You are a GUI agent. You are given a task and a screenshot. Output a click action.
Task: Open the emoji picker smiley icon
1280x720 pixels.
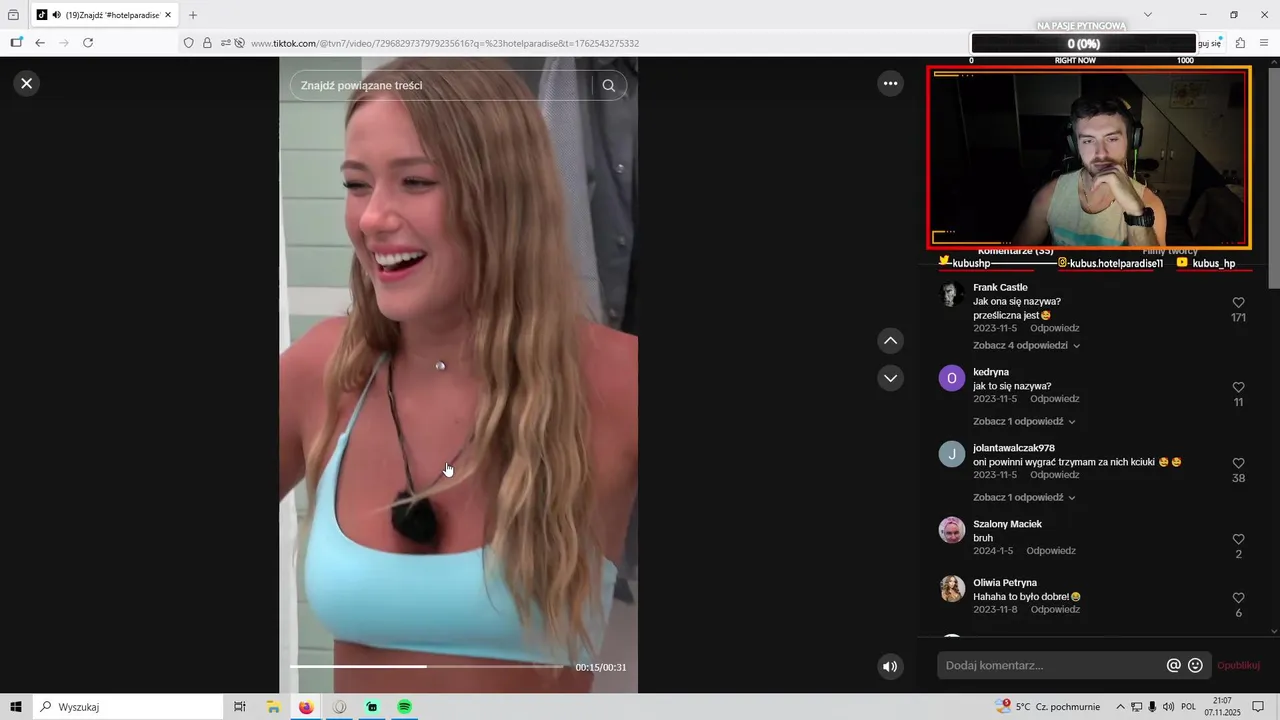[1195, 665]
